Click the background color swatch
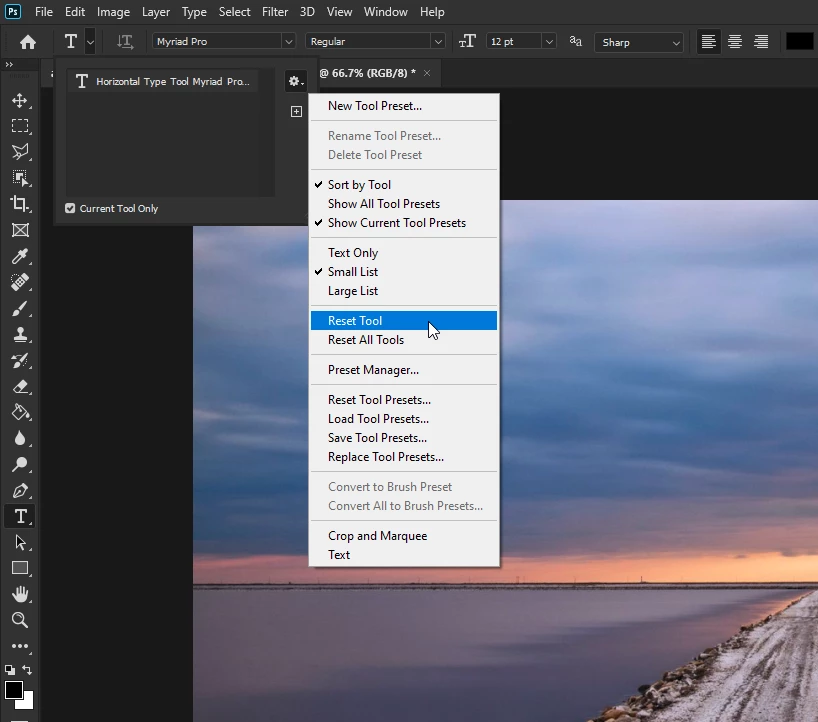 (27, 702)
